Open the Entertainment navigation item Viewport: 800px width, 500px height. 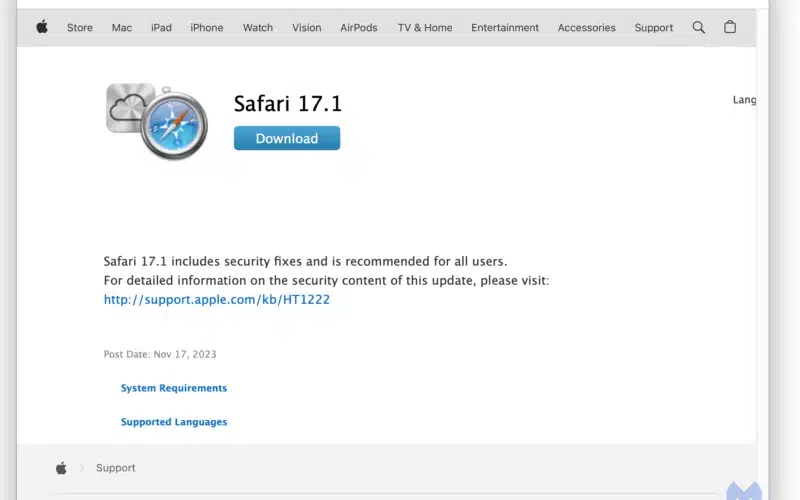pos(505,28)
